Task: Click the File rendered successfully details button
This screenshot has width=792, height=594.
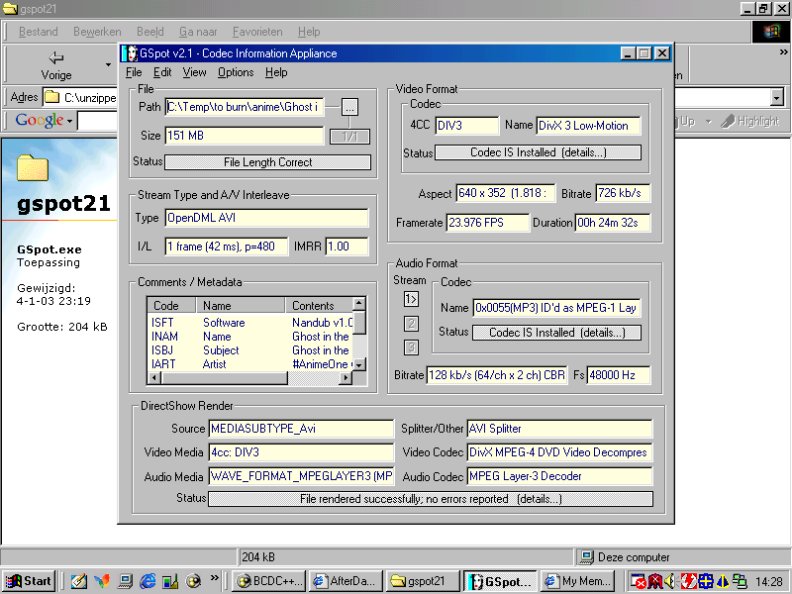Action: click(430, 499)
